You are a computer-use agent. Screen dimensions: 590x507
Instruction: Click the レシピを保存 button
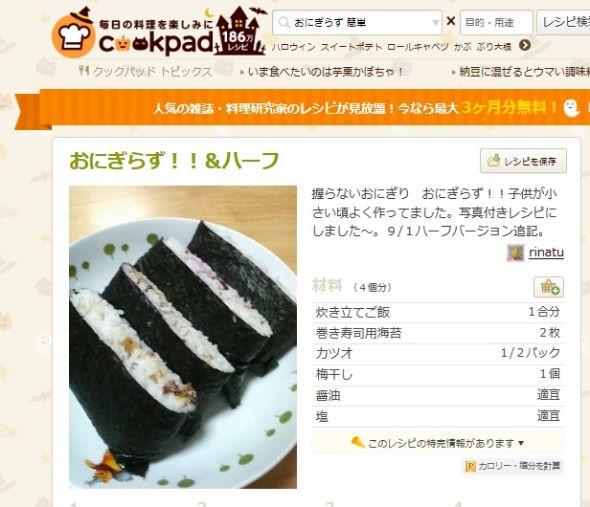[523, 161]
